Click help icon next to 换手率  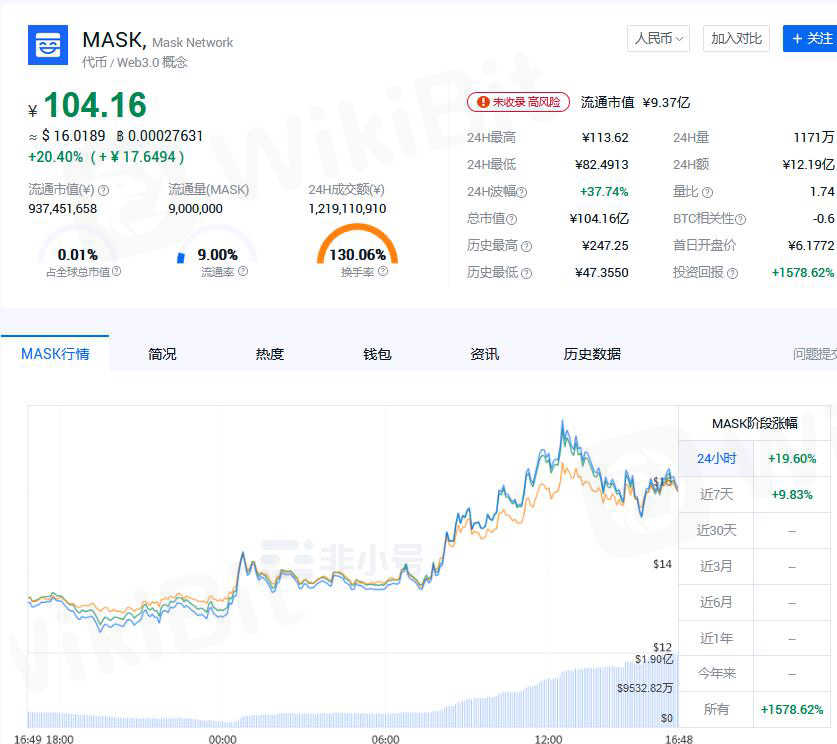(383, 271)
